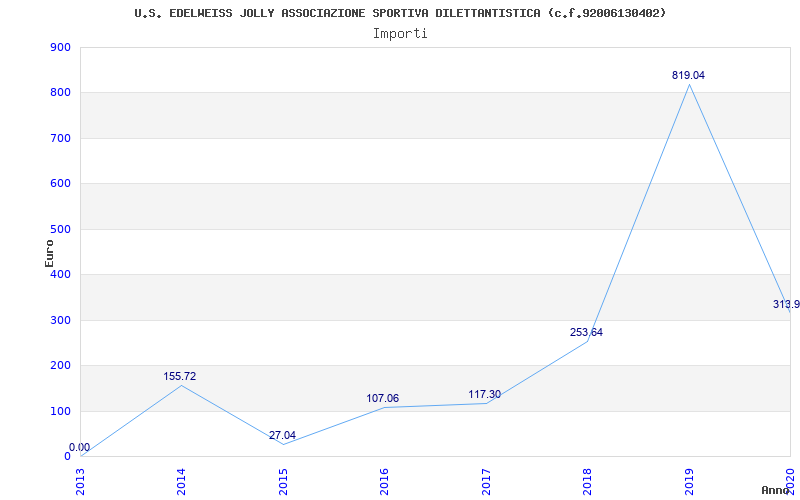This screenshot has width=800, height=500.
Task: Click the Importi chart subtitle
Action: (400, 34)
